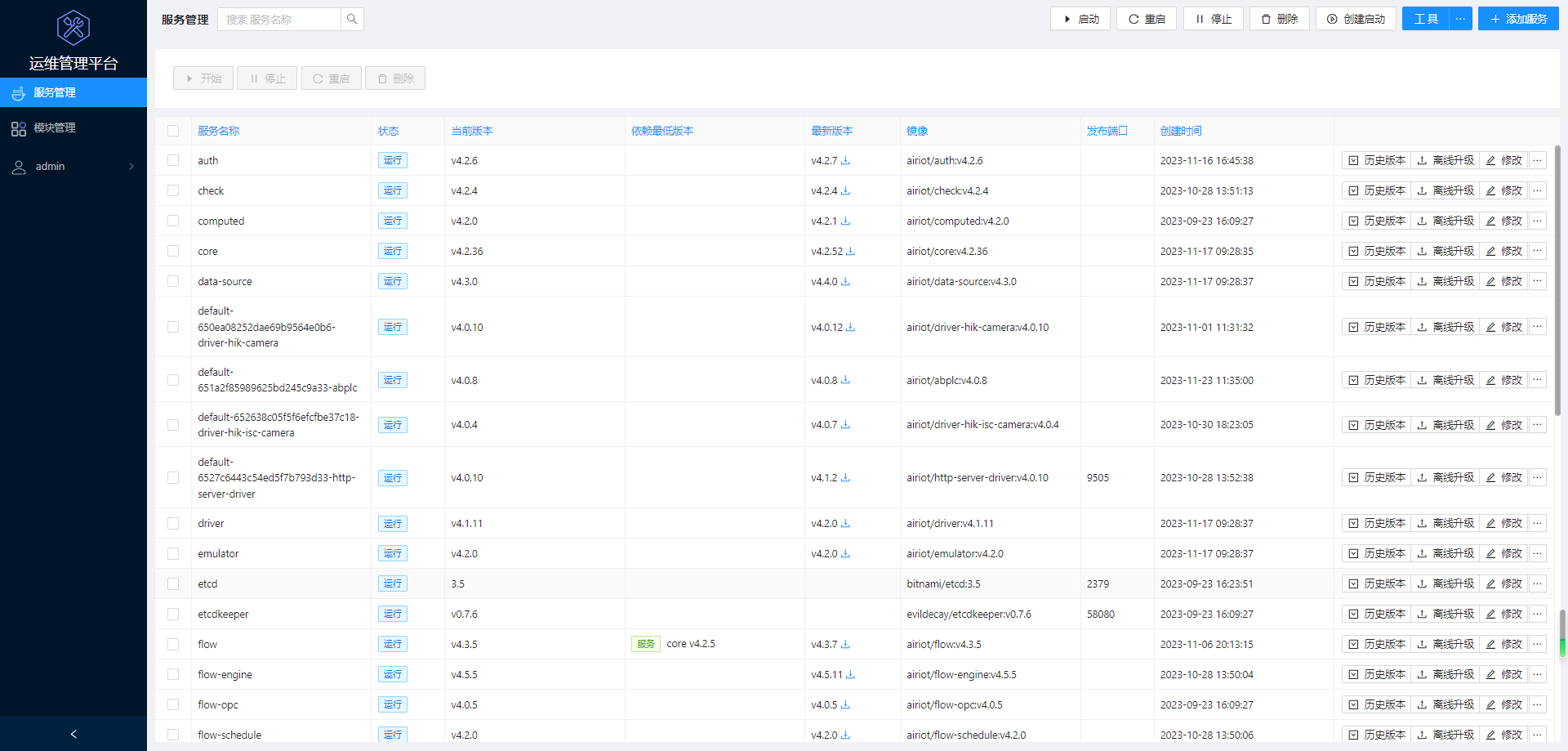Click the 创建时间 column header

click(x=1181, y=131)
